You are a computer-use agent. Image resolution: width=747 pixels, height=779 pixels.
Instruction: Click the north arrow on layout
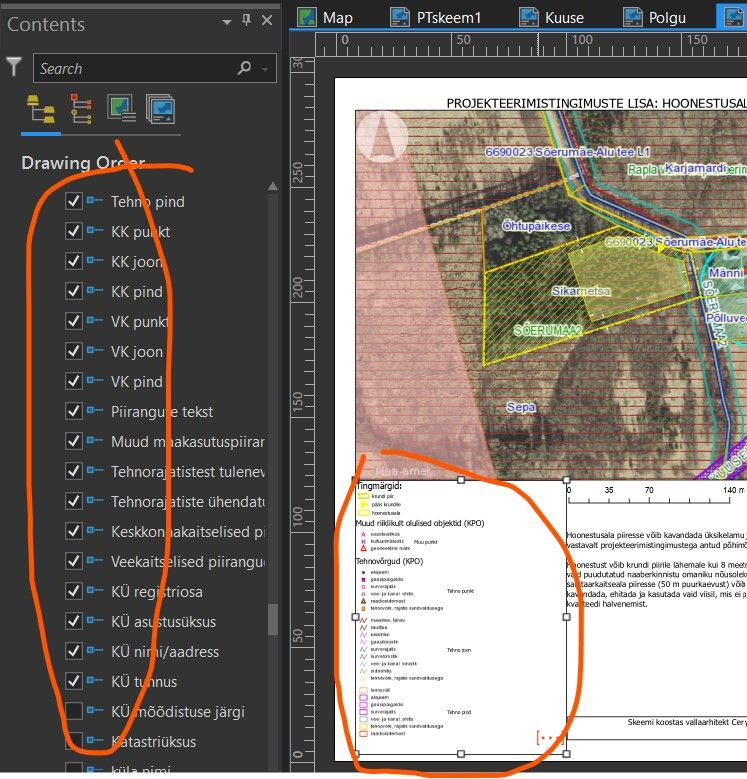coord(382,137)
